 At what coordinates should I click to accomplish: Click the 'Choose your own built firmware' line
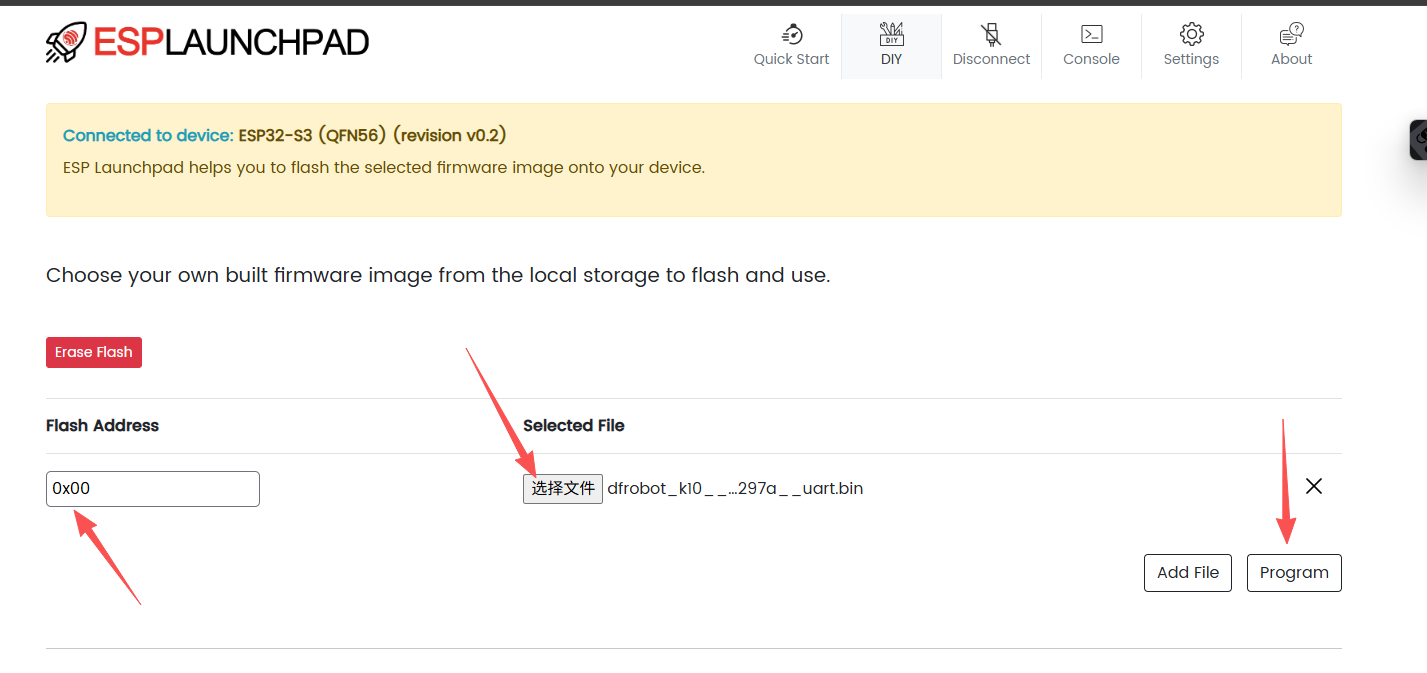(x=438, y=275)
